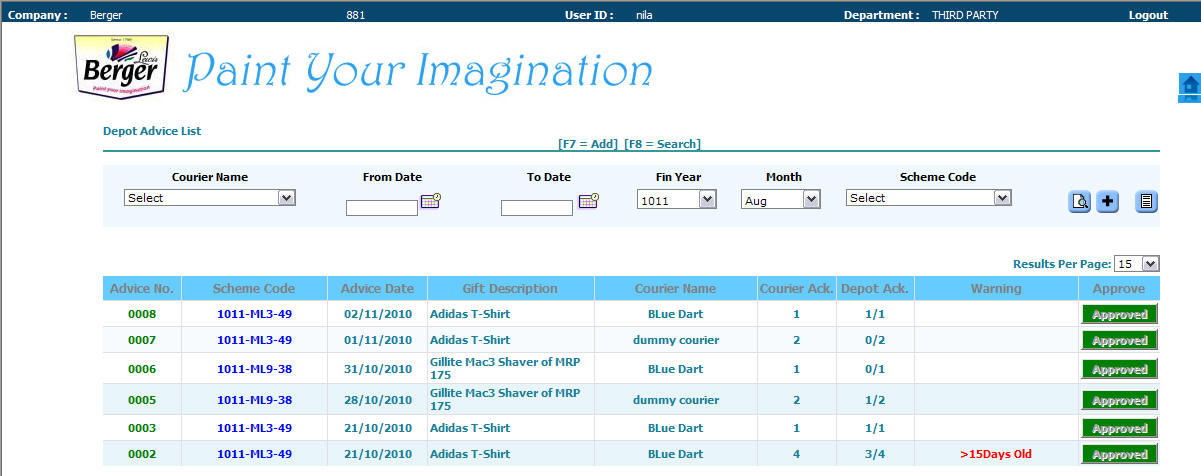
Task: Click Approved button for advice 0006
Action: [x=1119, y=370]
